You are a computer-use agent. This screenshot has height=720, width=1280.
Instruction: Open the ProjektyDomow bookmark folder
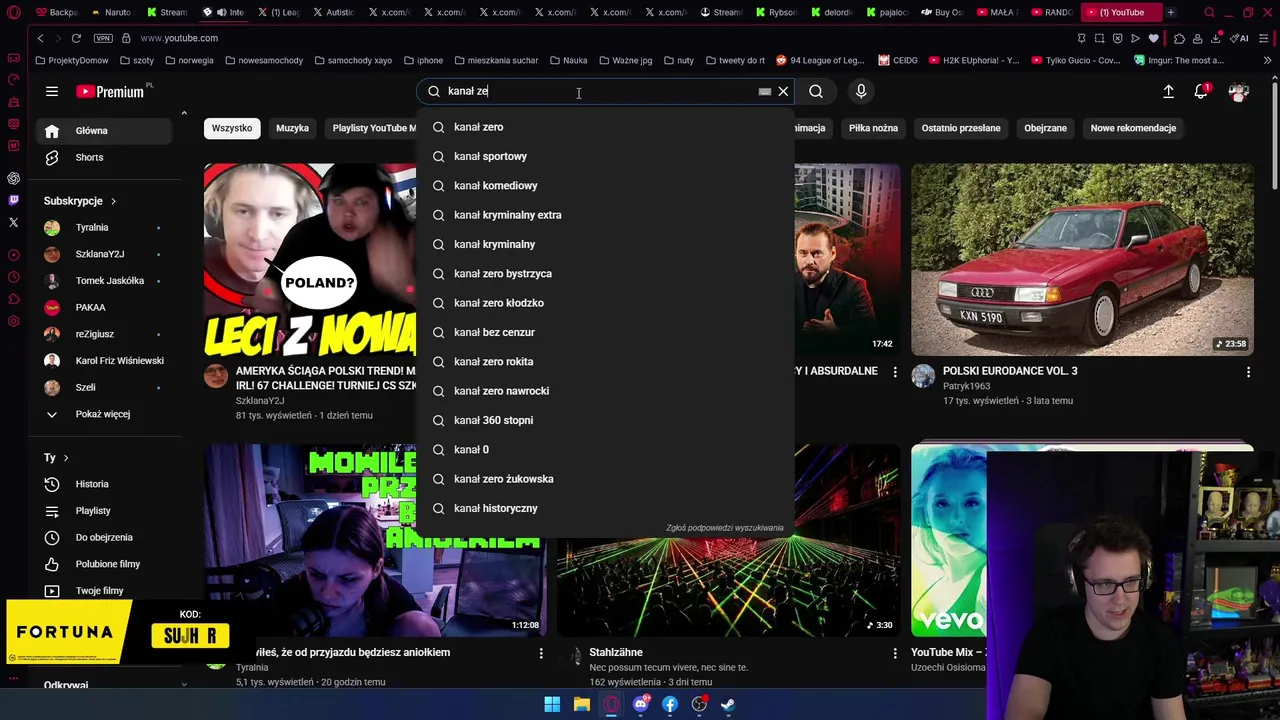pos(72,60)
